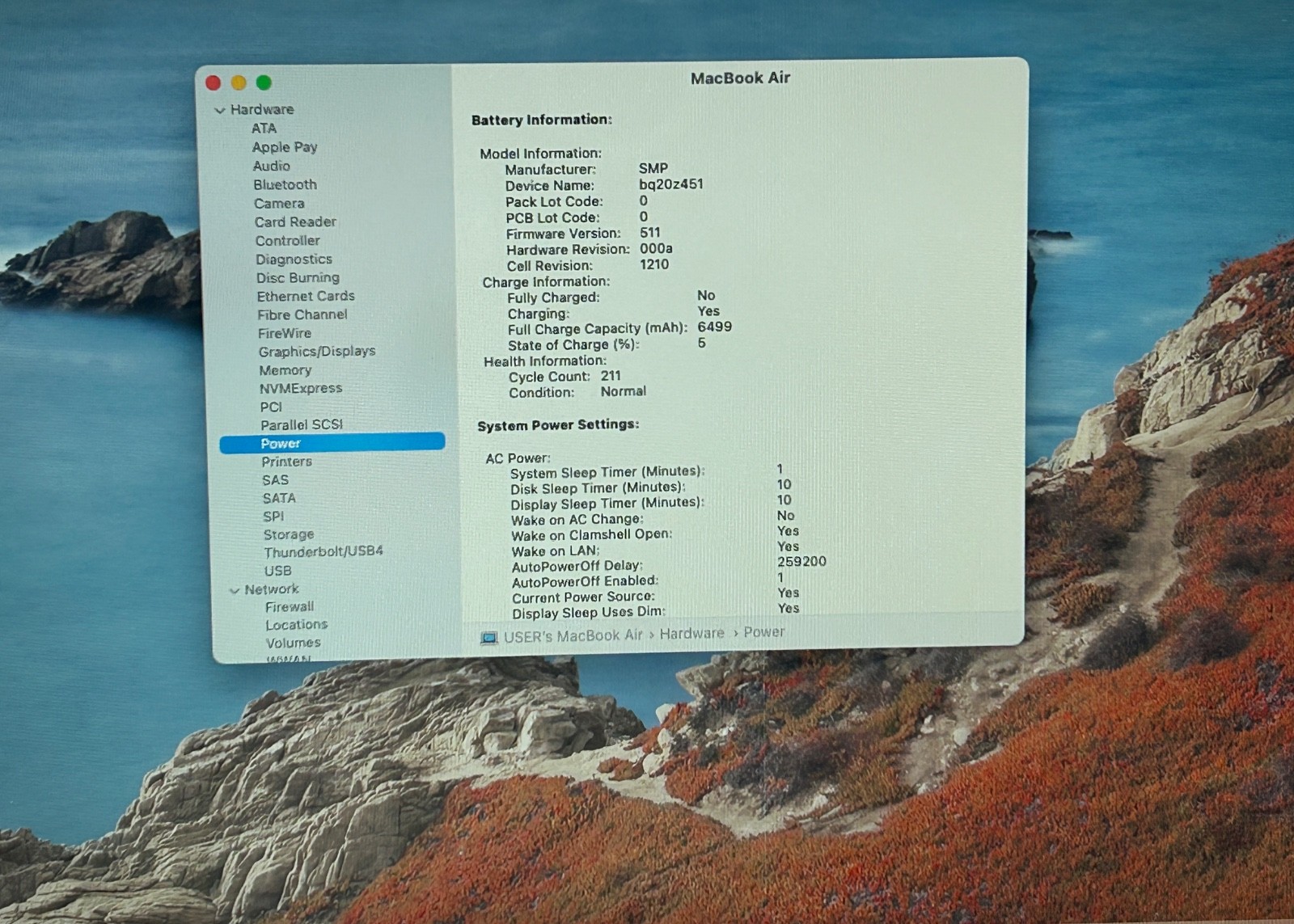Select Card Reader in the sidebar
This screenshot has height=924, width=1294.
(295, 222)
